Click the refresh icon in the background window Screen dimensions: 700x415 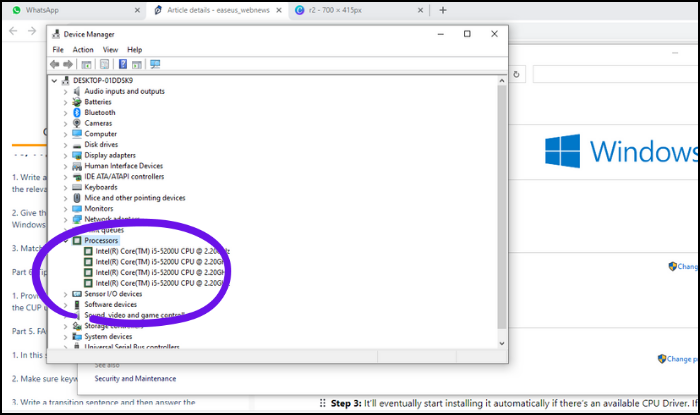tap(516, 74)
